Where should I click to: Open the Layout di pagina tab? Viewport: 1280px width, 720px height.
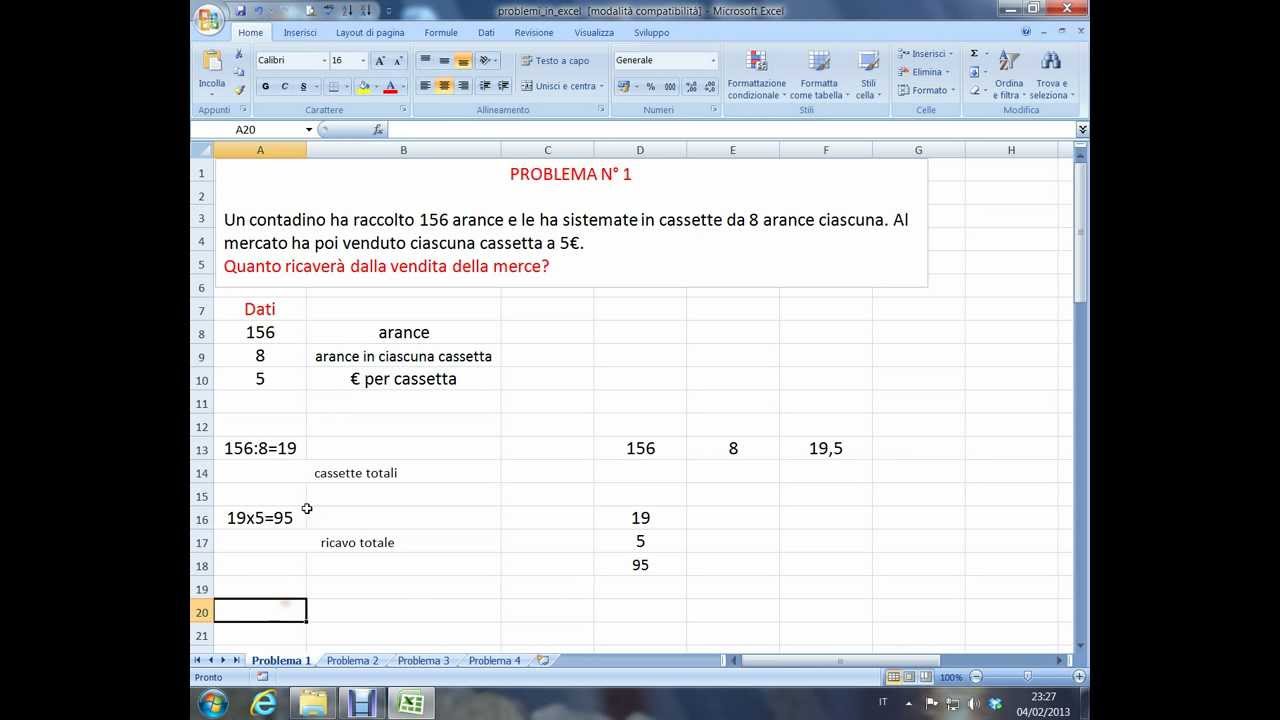[x=370, y=32]
